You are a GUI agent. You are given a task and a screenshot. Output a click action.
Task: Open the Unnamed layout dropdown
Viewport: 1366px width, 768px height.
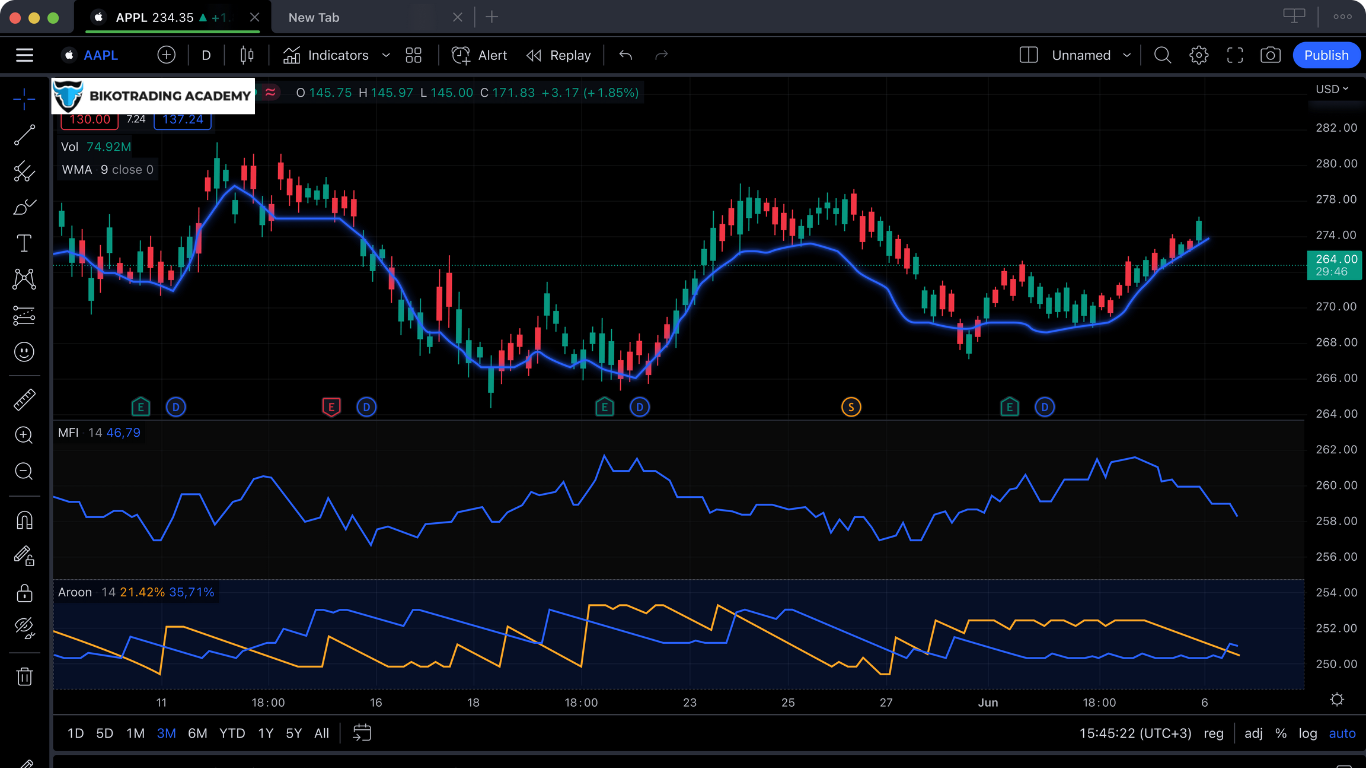(1091, 55)
